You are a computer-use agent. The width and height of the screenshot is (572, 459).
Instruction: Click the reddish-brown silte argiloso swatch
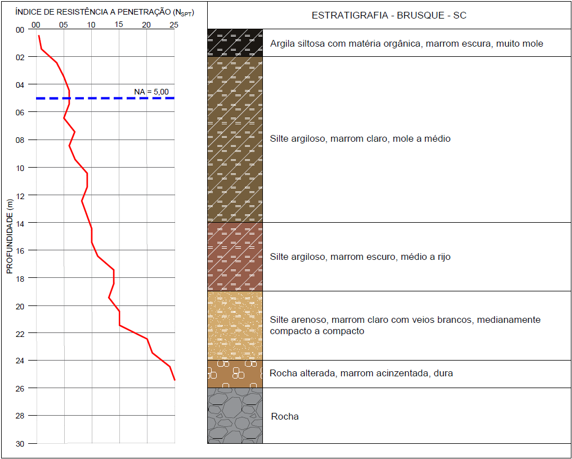(235, 257)
